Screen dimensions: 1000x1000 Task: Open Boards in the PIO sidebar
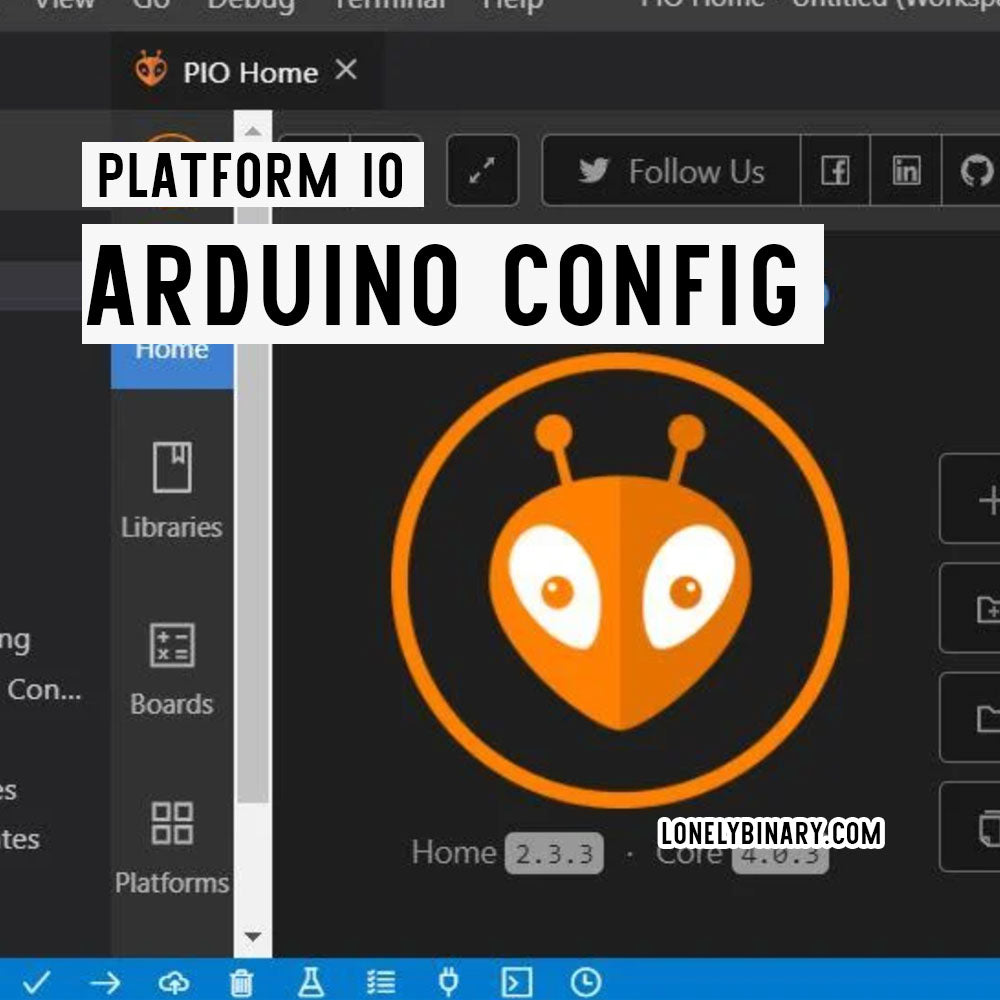tap(171, 669)
